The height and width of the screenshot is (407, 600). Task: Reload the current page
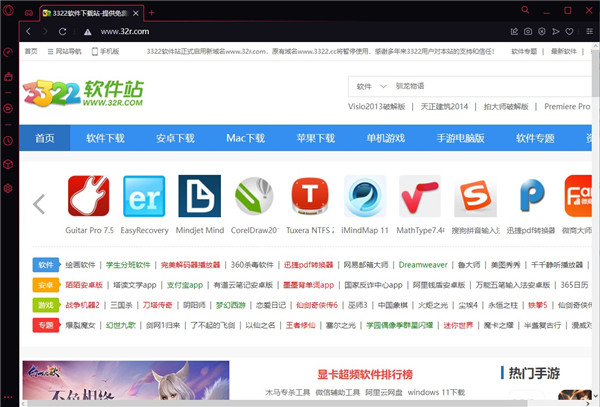pyautogui.click(x=62, y=31)
